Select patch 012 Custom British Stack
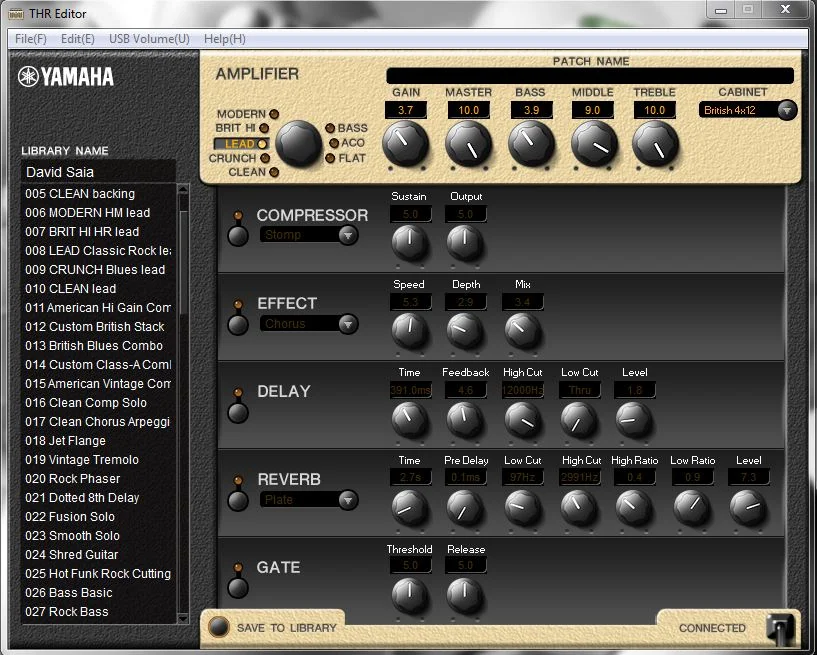817x655 pixels. click(x=98, y=327)
